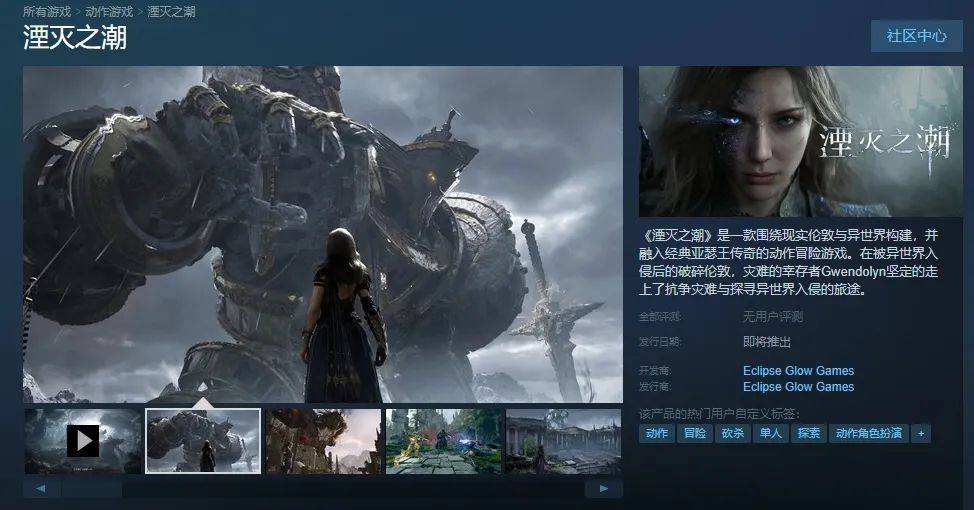Select the 冒险 tag
Screen dimensions: 974x510
coord(694,433)
